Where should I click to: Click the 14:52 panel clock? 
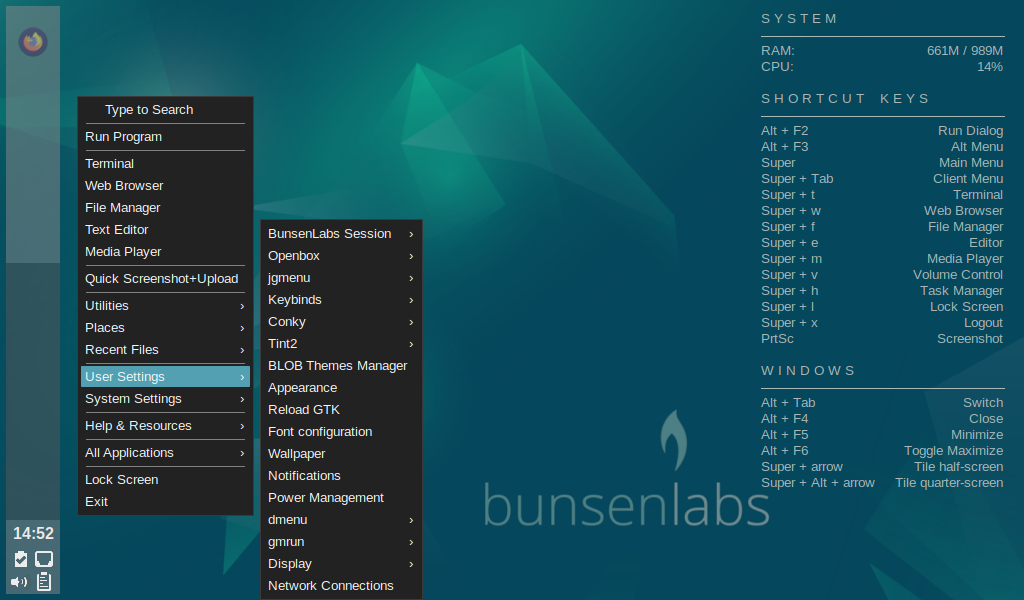tap(33, 533)
